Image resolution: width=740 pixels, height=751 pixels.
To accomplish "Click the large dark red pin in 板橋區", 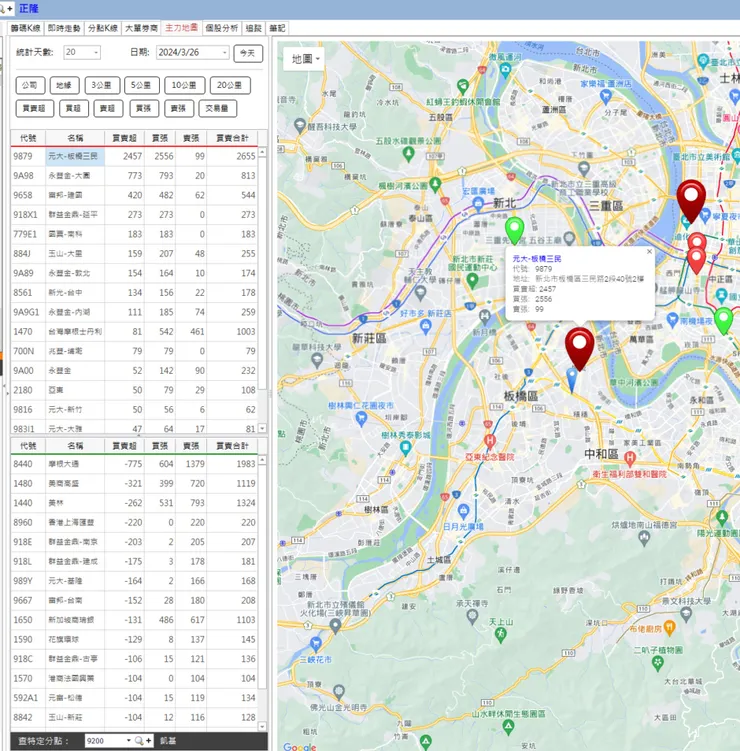I will 578,346.
